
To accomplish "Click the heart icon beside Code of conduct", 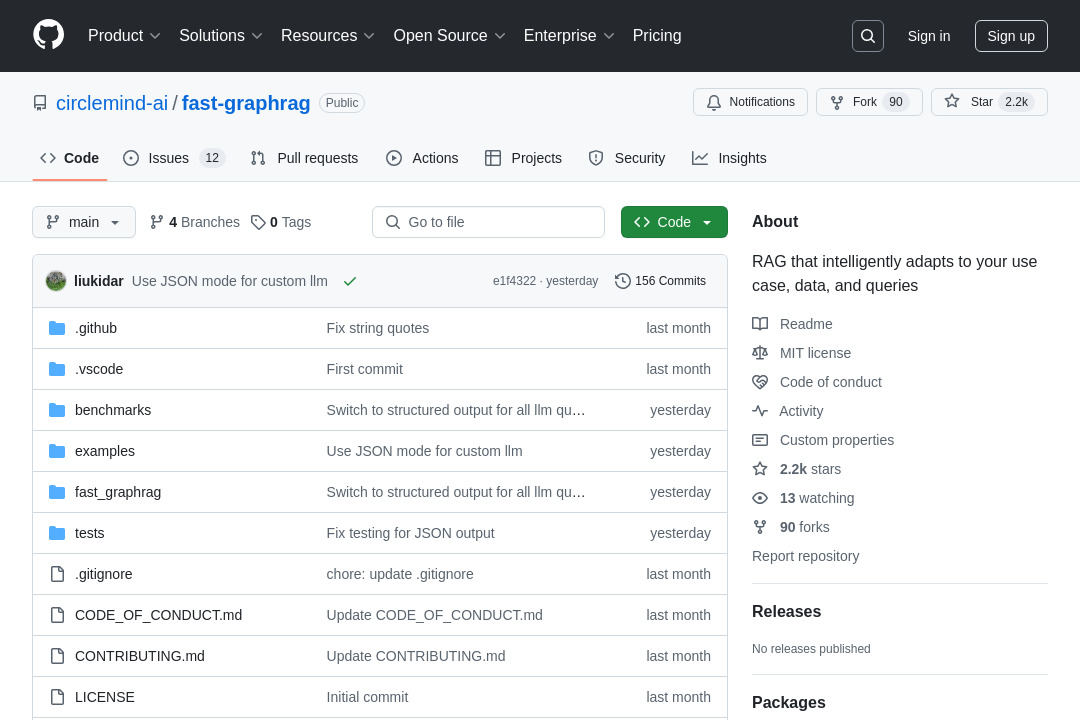I will (760, 382).
